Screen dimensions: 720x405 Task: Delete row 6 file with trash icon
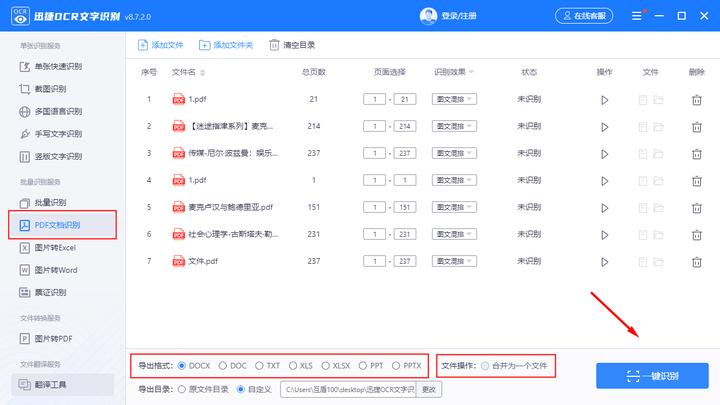pyautogui.click(x=697, y=235)
